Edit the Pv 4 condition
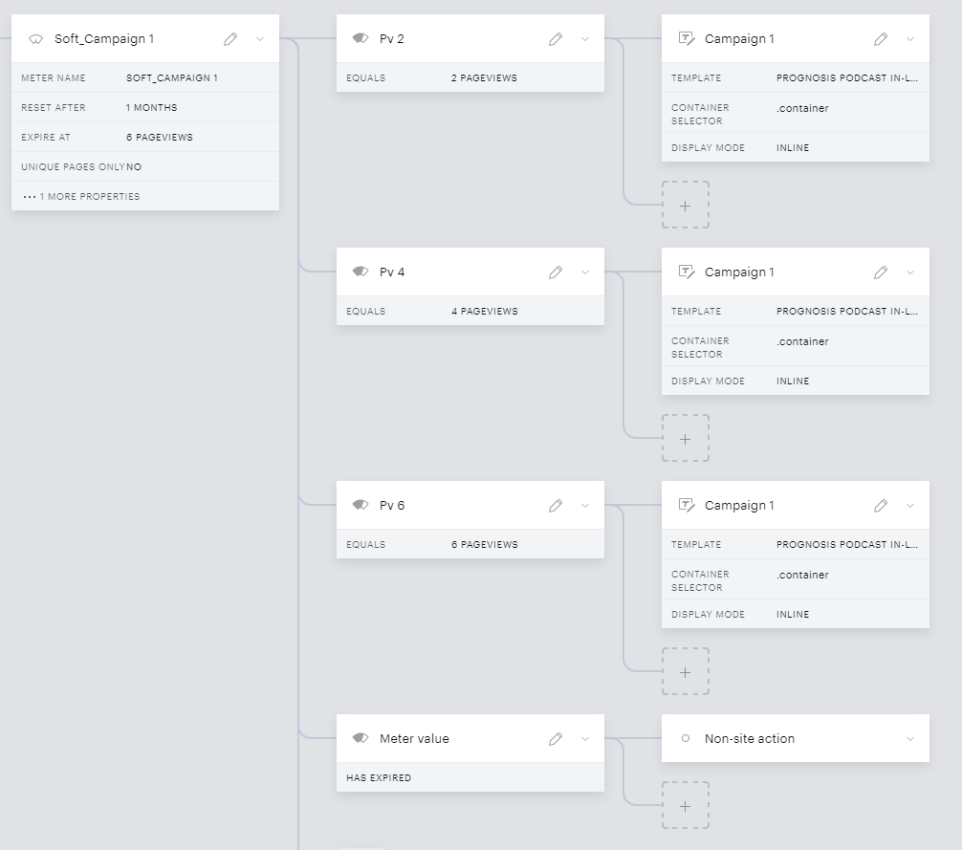 pyautogui.click(x=555, y=272)
